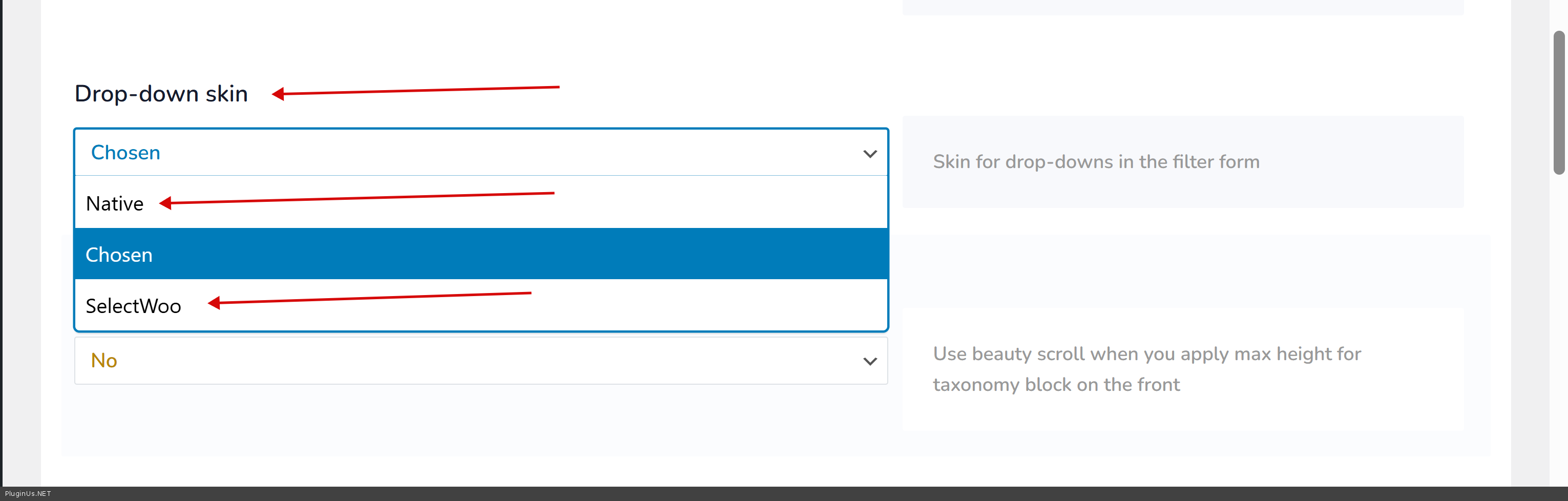Image resolution: width=1568 pixels, height=501 pixels.
Task: Collapse the Drop-down skin select showing Chosen
Action: pyautogui.click(x=480, y=153)
